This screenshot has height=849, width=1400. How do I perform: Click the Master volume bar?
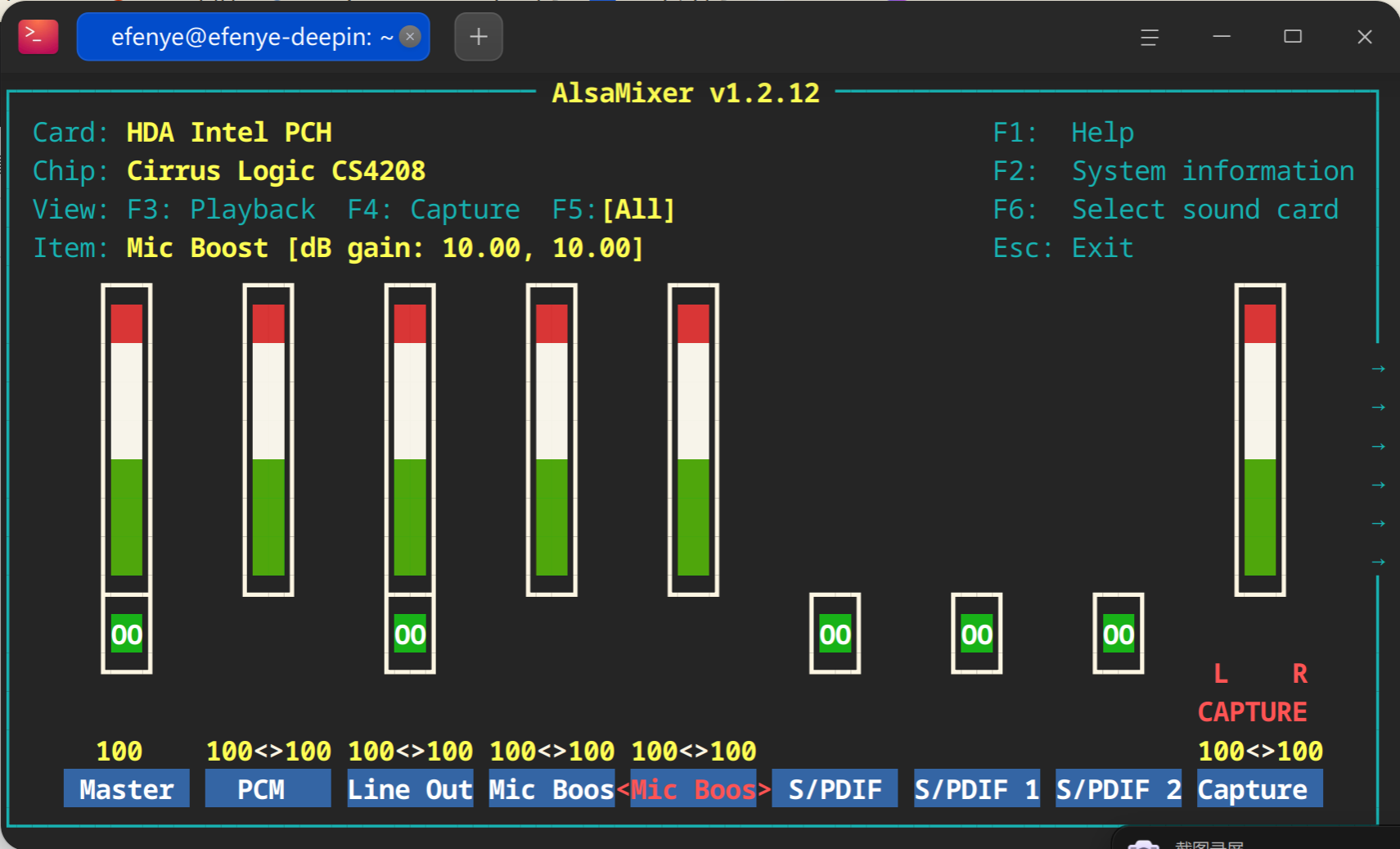[x=127, y=440]
